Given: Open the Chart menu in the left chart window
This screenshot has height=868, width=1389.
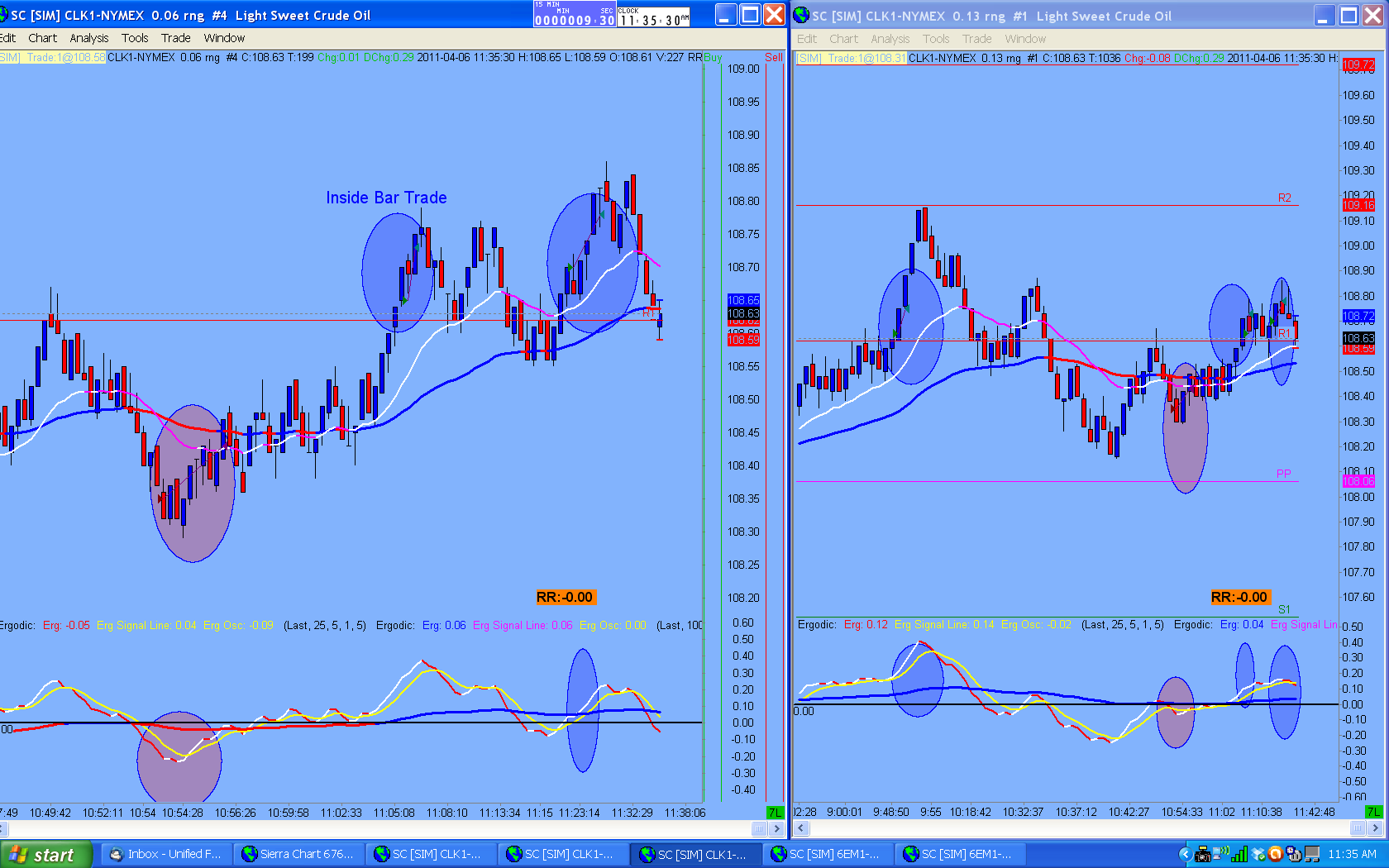Looking at the screenshot, I should click(x=42, y=38).
